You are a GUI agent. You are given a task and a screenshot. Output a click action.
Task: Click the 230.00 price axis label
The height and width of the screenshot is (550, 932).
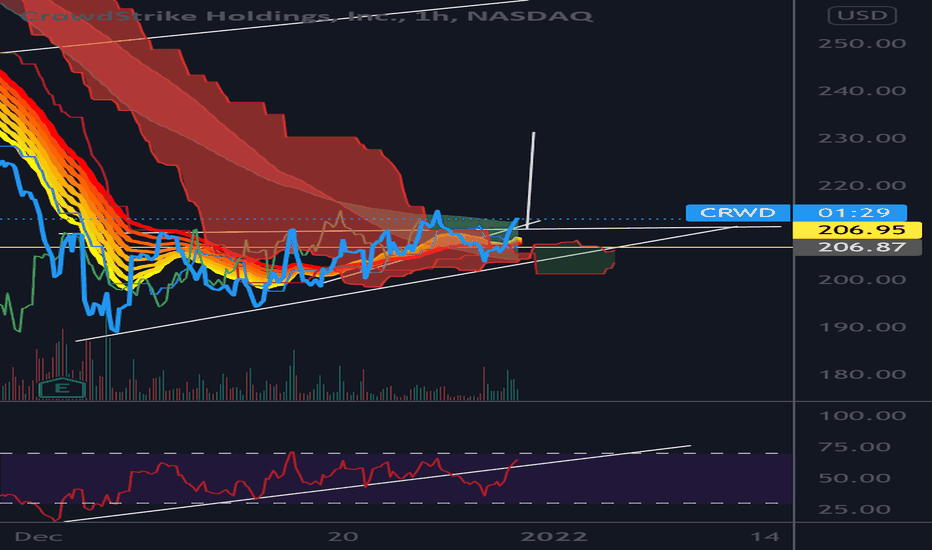pyautogui.click(x=862, y=138)
